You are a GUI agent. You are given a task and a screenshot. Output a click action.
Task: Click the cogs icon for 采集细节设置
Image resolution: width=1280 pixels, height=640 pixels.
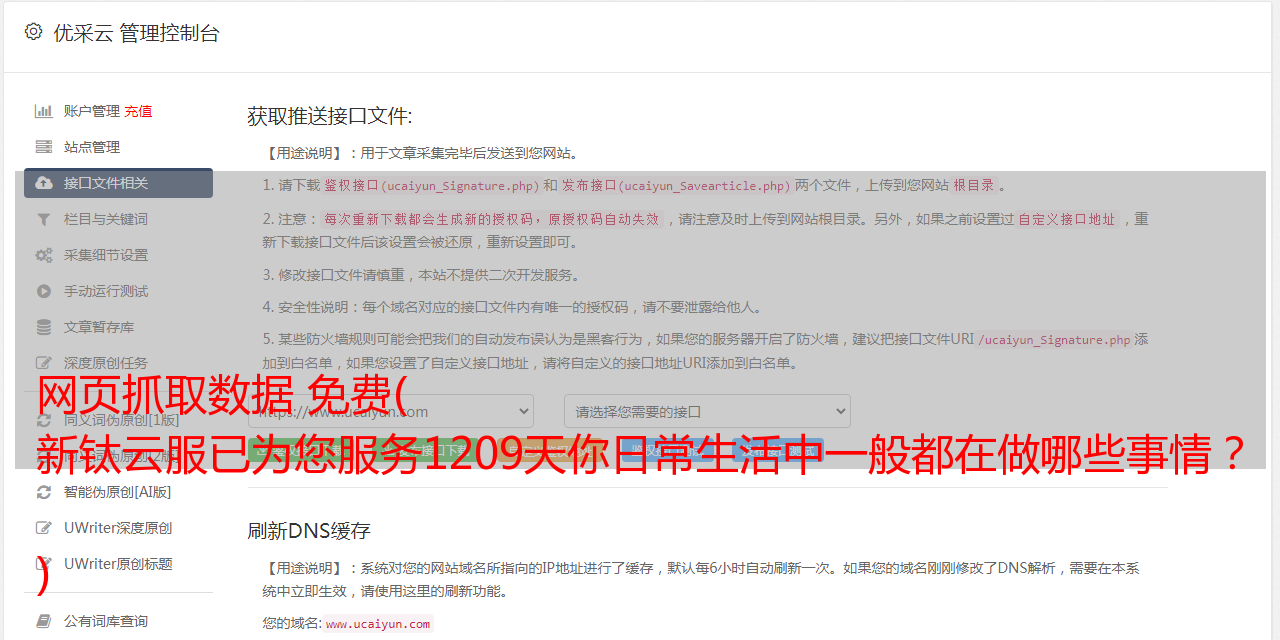[44, 255]
